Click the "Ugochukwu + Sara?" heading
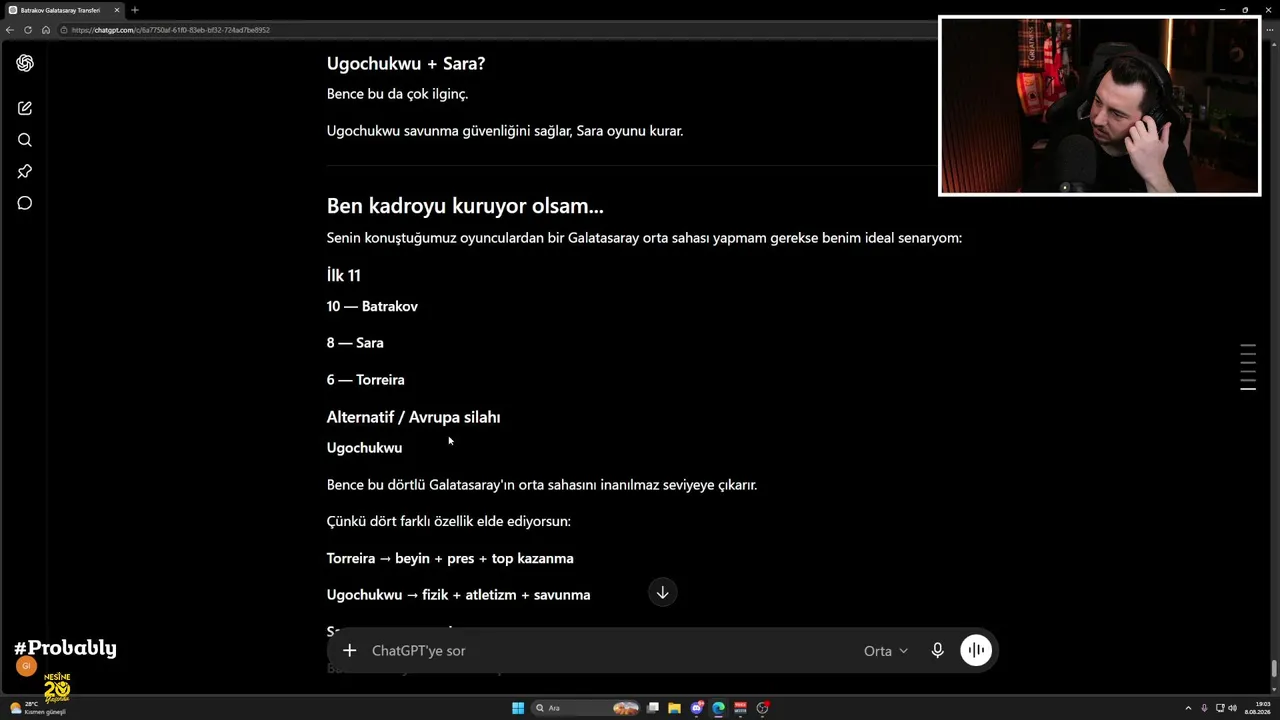 (406, 63)
